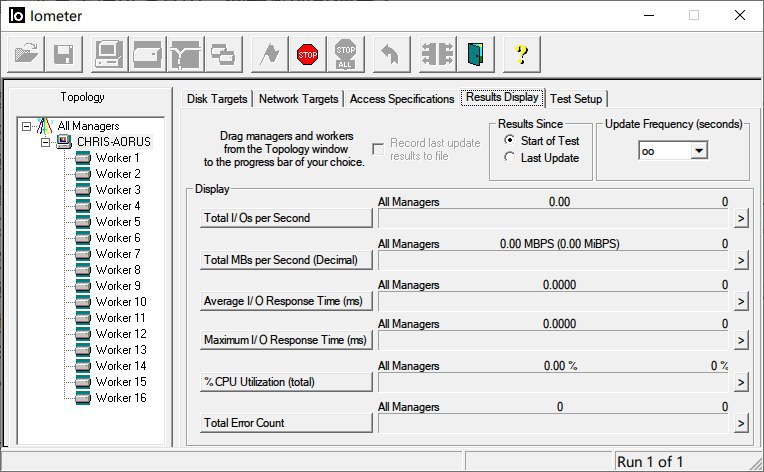Screen dimensions: 764x472
Task: Click Total I/Os progress bar
Action: (553, 219)
